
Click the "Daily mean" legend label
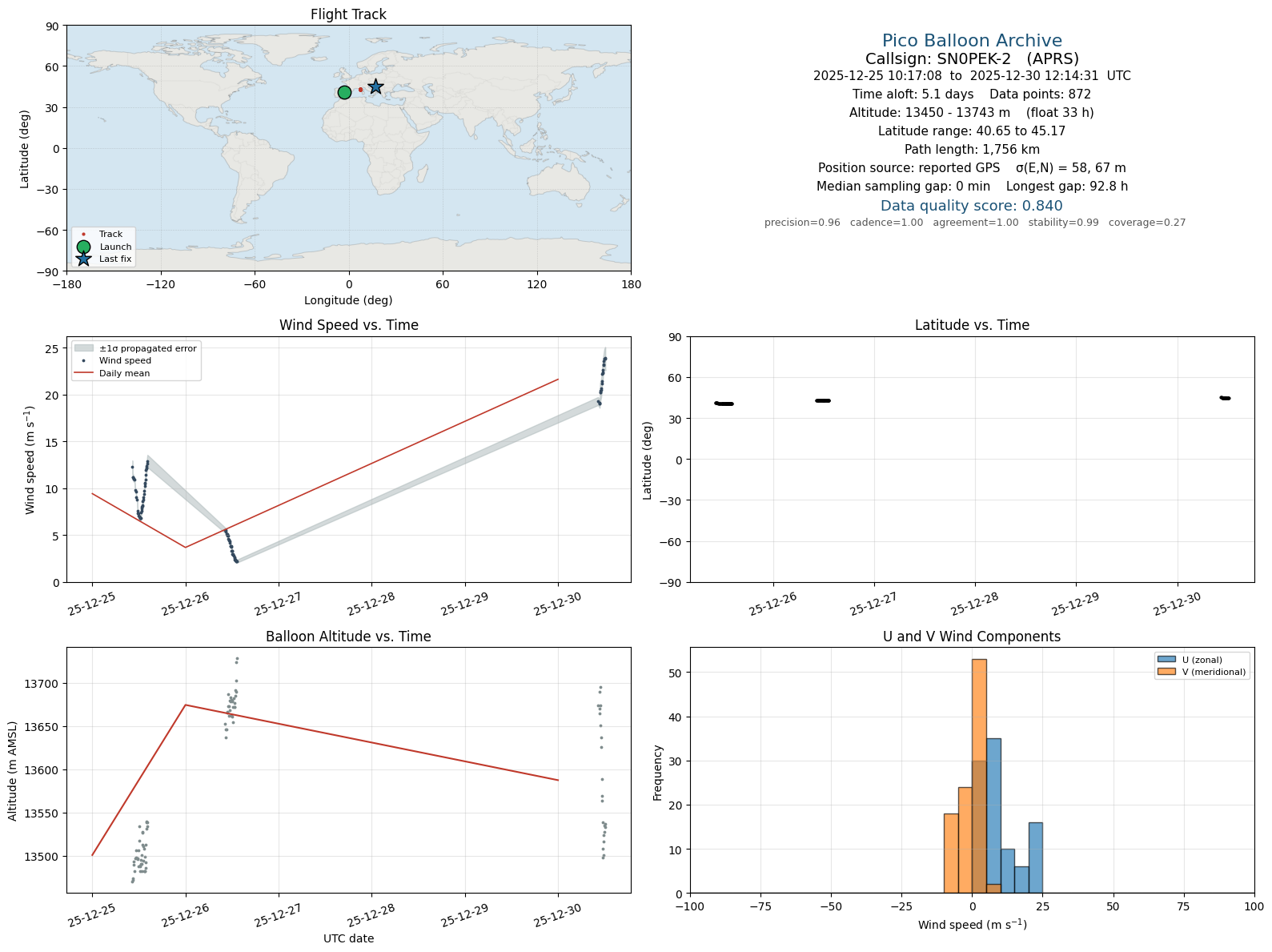click(125, 373)
